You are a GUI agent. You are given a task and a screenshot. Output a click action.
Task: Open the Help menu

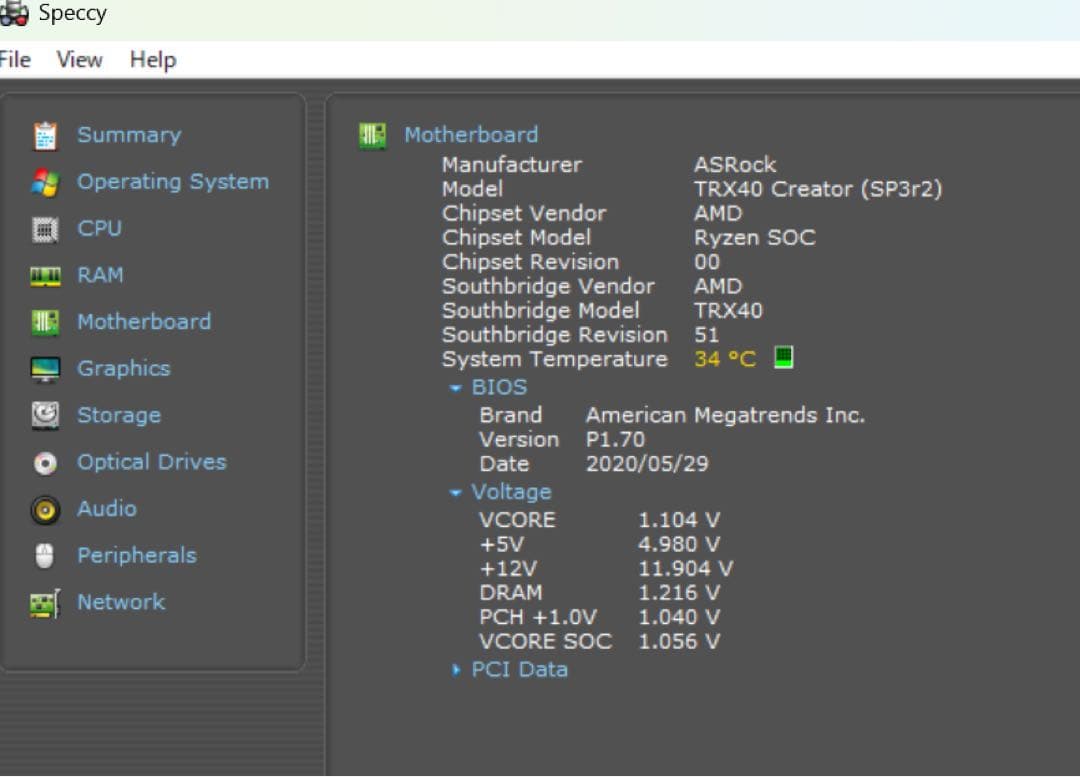point(153,60)
